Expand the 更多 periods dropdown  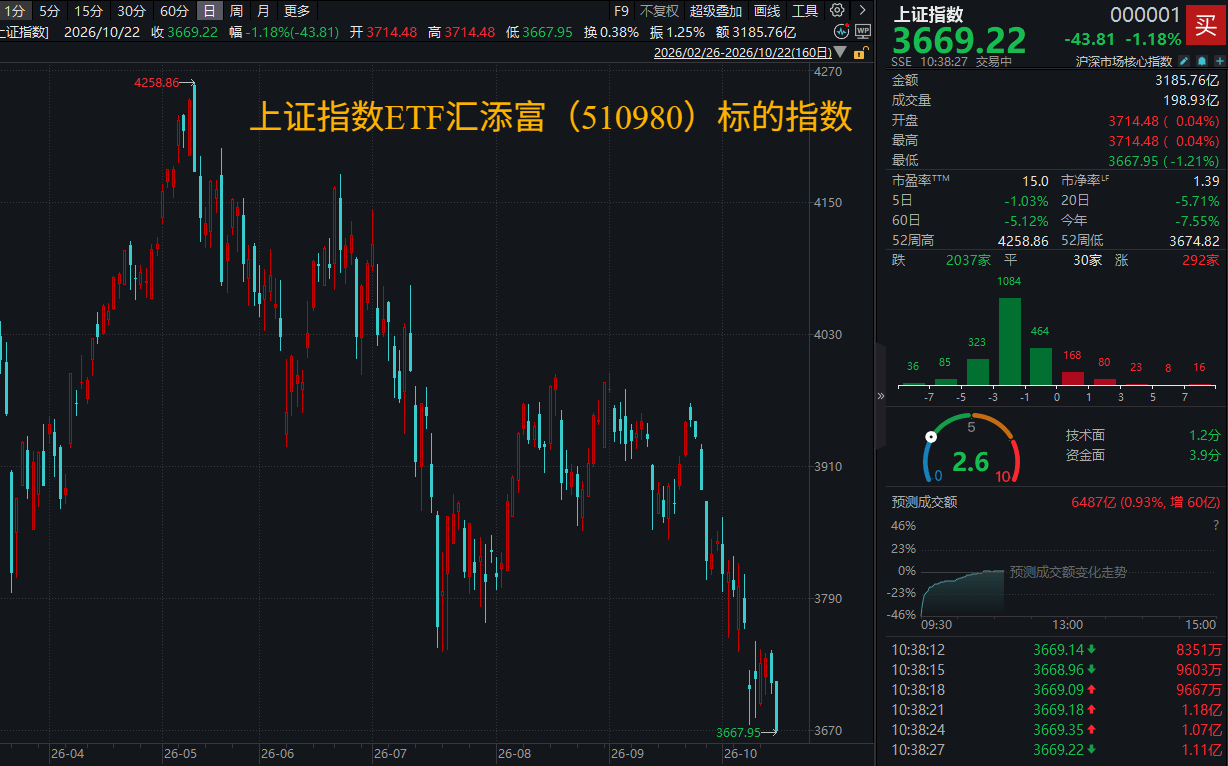click(x=297, y=11)
